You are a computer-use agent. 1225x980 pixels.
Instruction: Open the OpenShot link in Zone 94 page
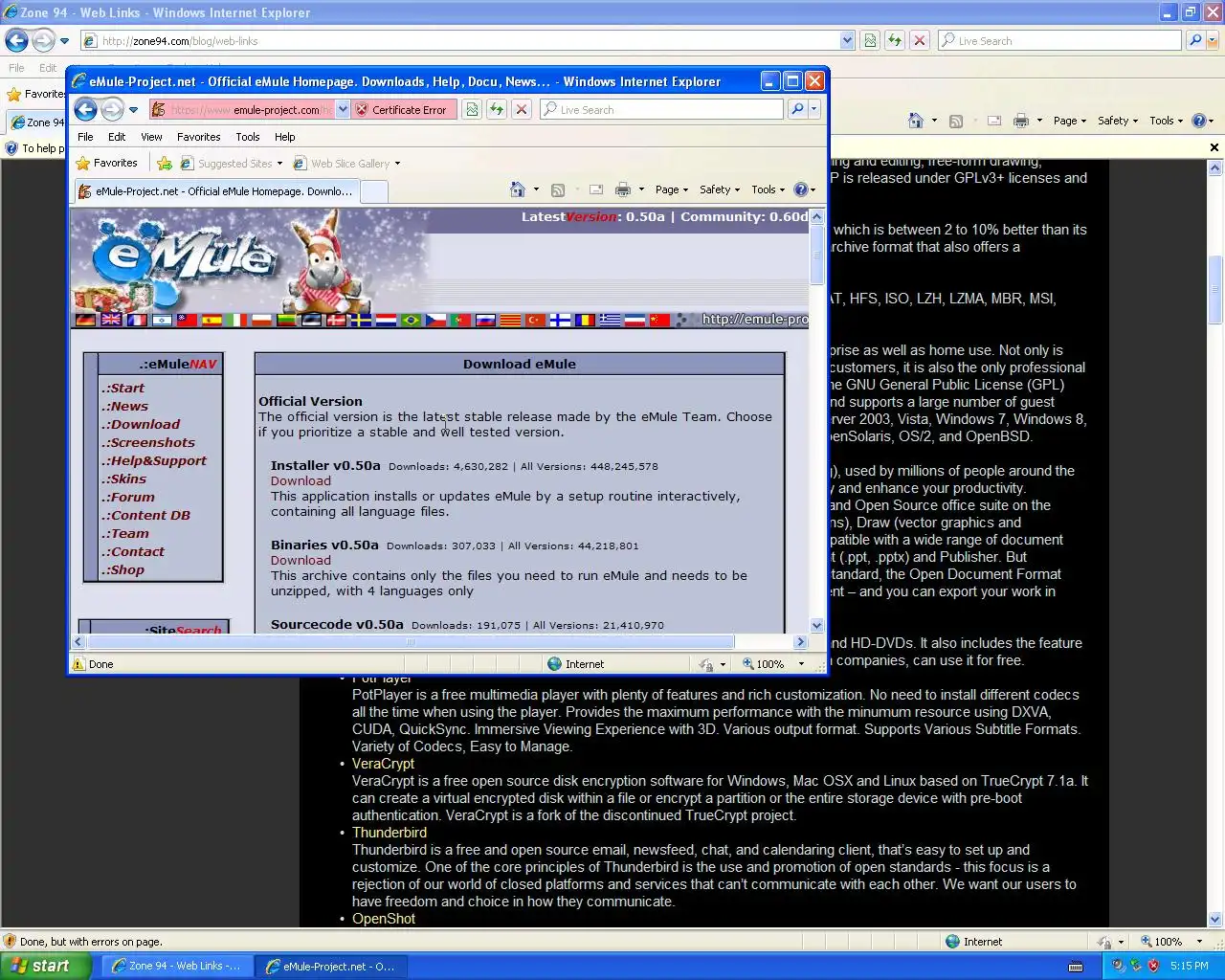pos(384,919)
